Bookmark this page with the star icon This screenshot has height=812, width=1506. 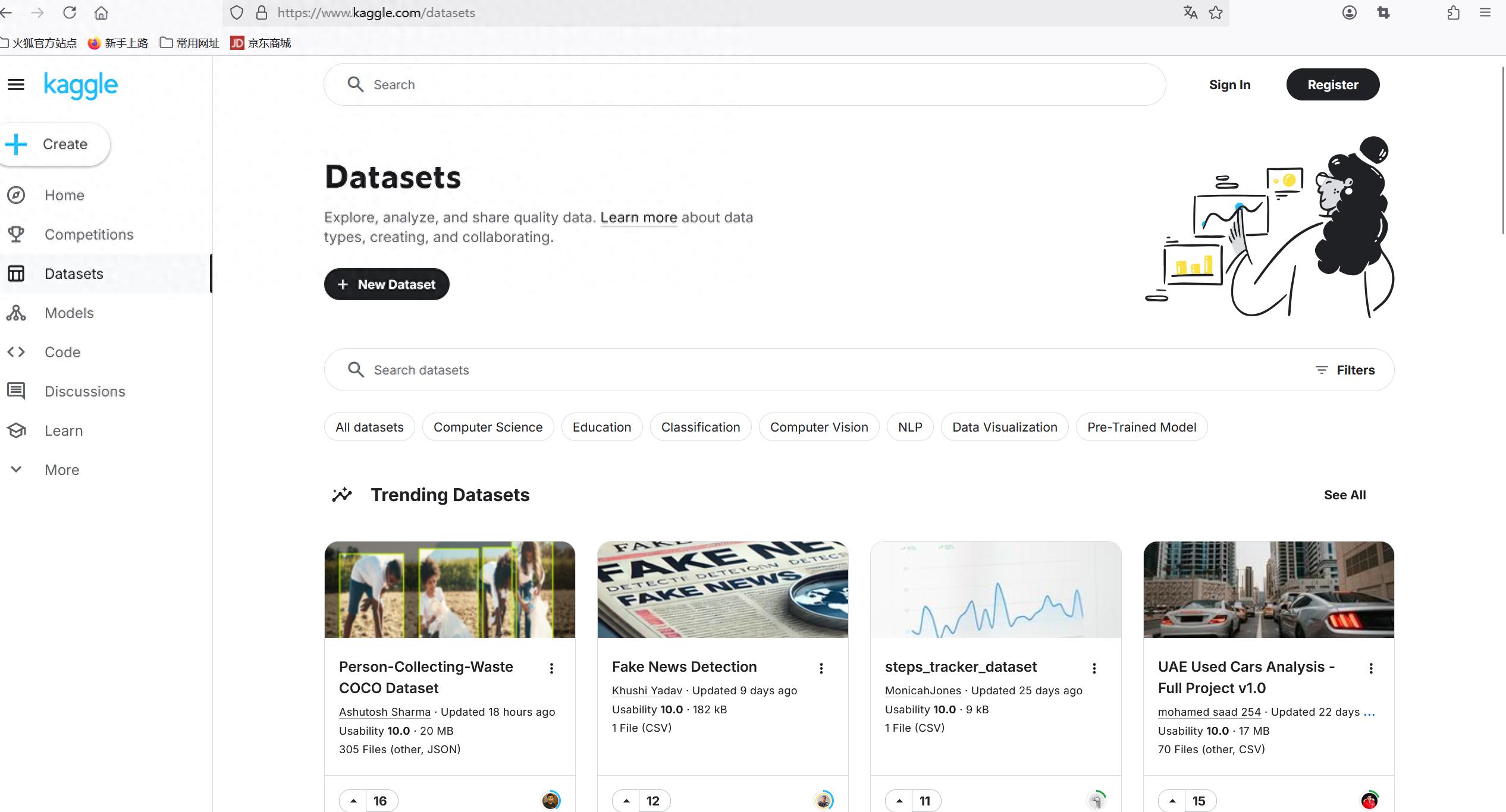click(x=1216, y=12)
